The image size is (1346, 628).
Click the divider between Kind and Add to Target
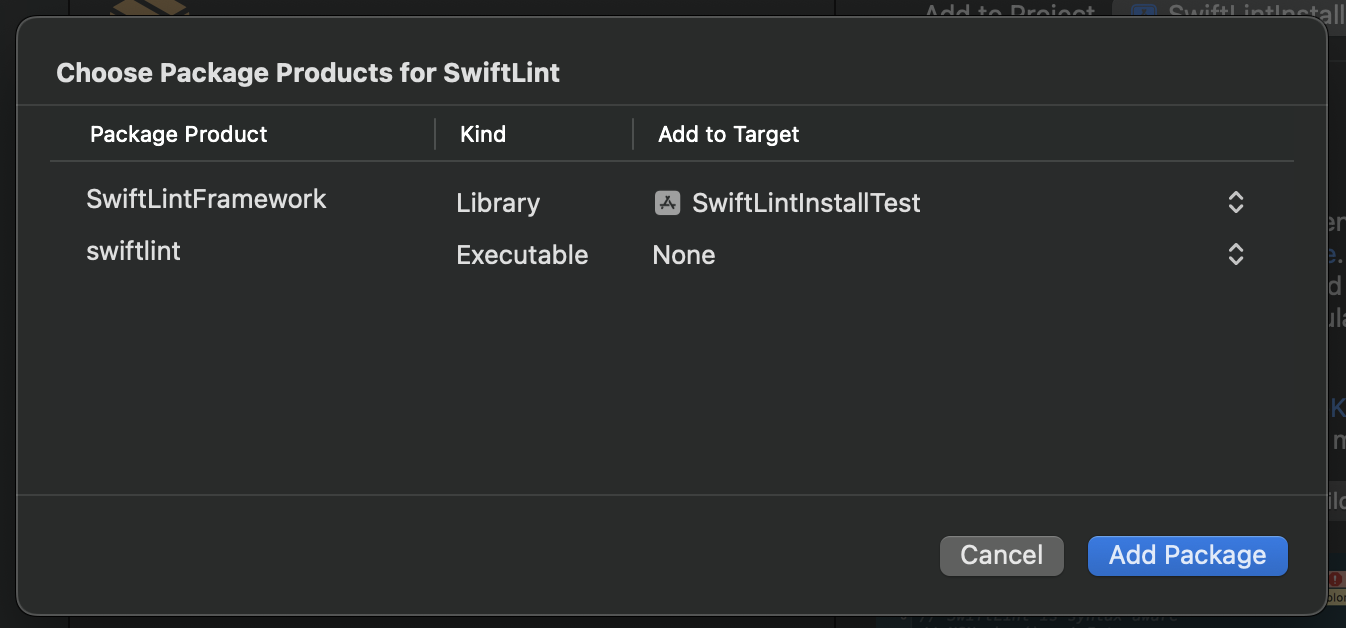pos(633,134)
